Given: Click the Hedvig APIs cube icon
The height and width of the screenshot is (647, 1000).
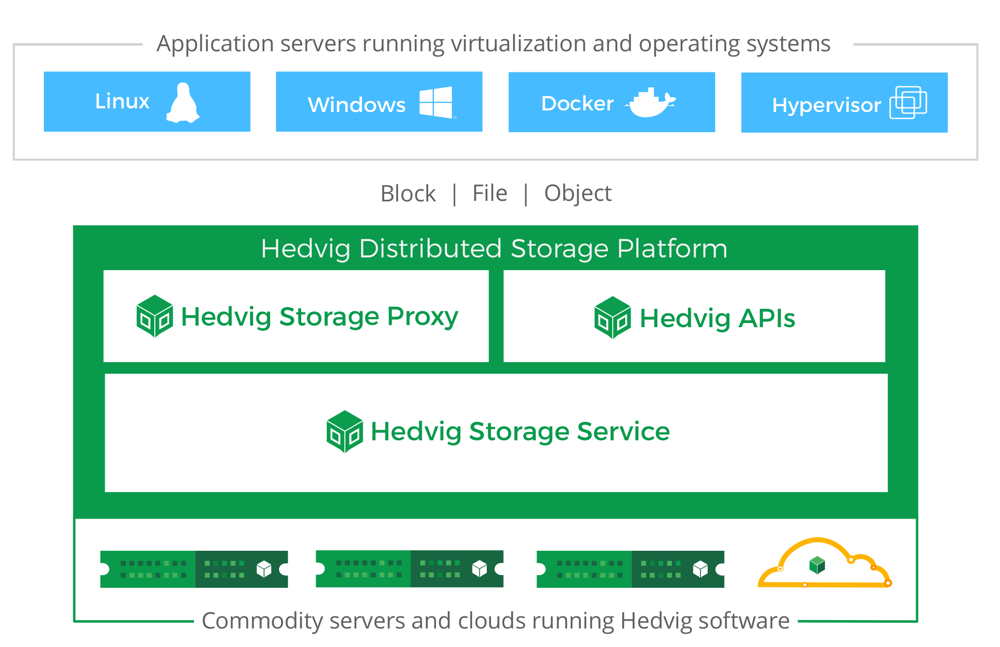Looking at the screenshot, I should coord(612,317).
